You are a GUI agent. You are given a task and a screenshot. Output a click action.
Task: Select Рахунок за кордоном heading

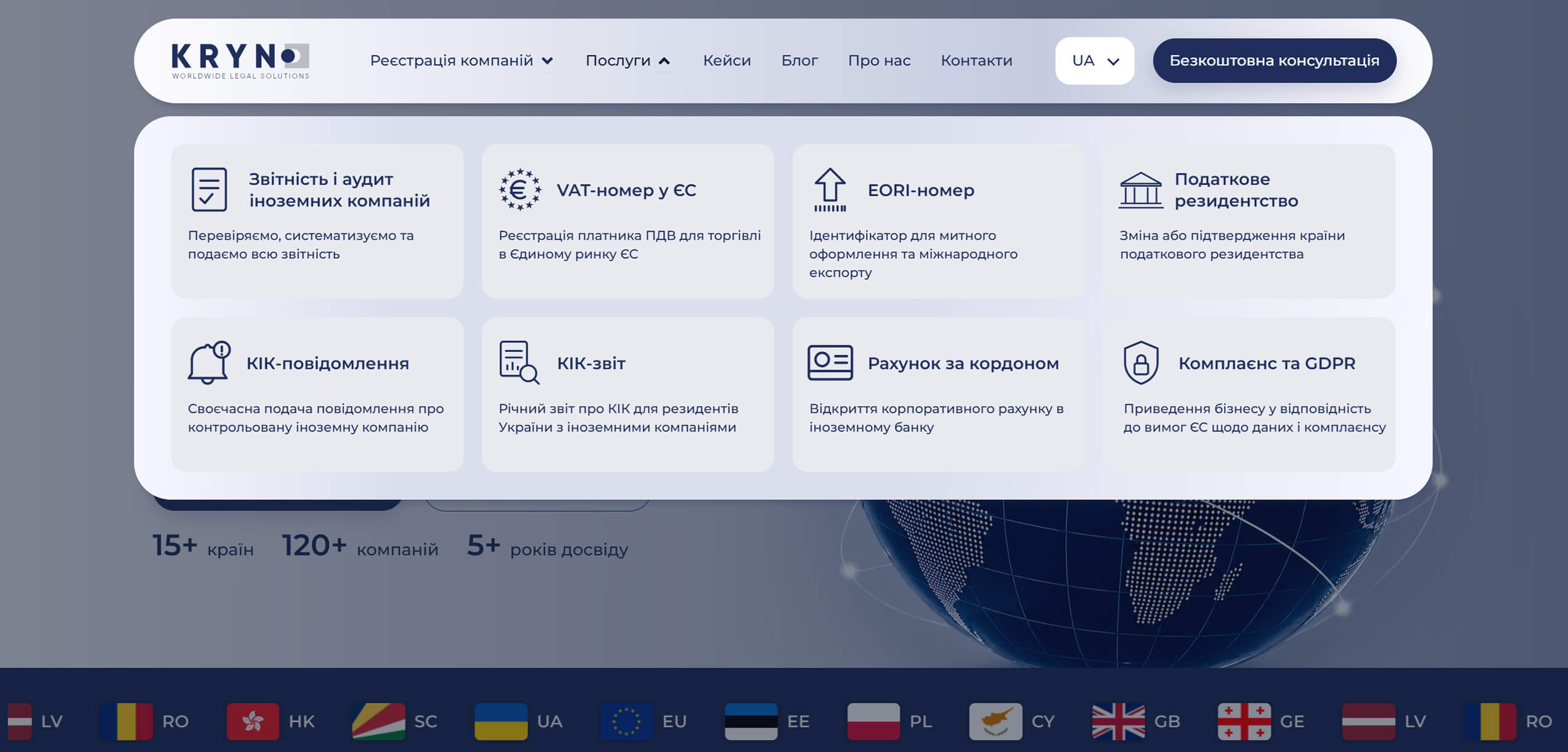(x=963, y=363)
